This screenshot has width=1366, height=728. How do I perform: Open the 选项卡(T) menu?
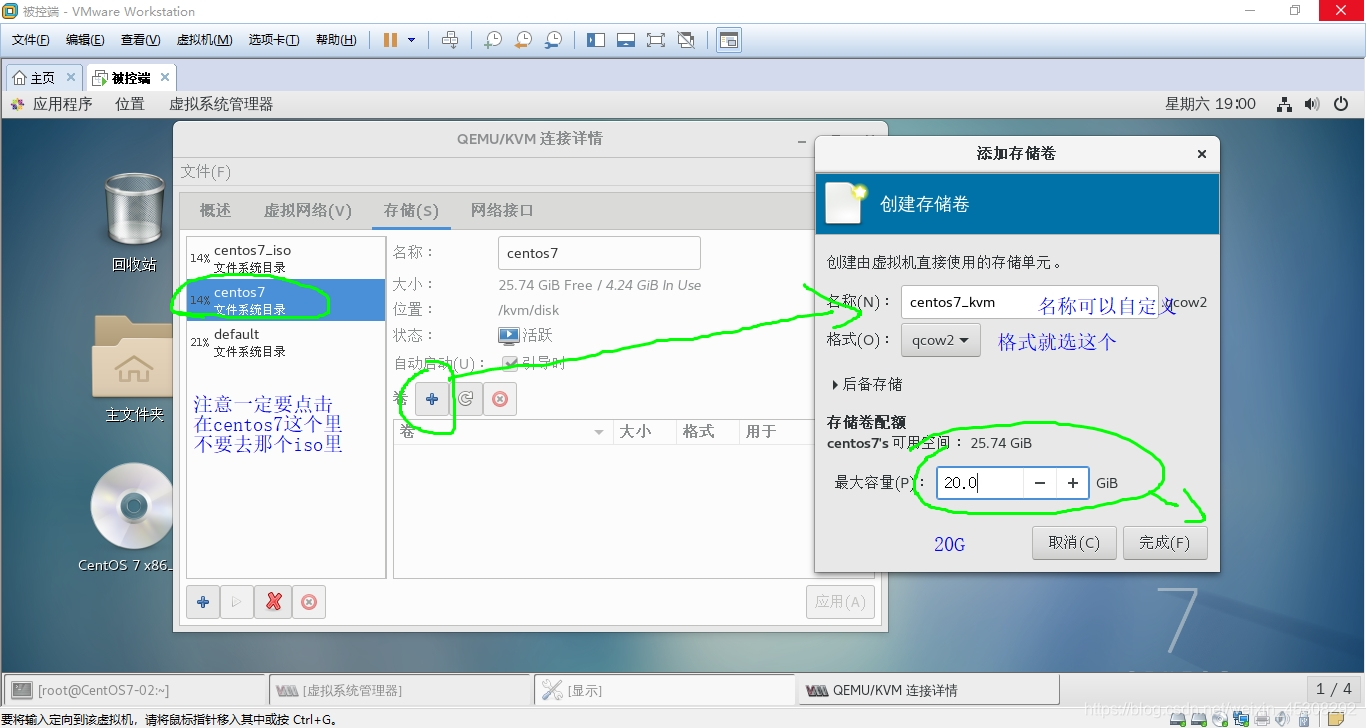pyautogui.click(x=274, y=40)
